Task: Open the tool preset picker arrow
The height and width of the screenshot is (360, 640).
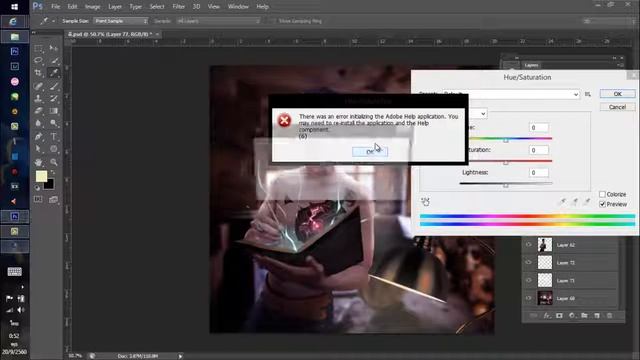Action: (x=53, y=21)
